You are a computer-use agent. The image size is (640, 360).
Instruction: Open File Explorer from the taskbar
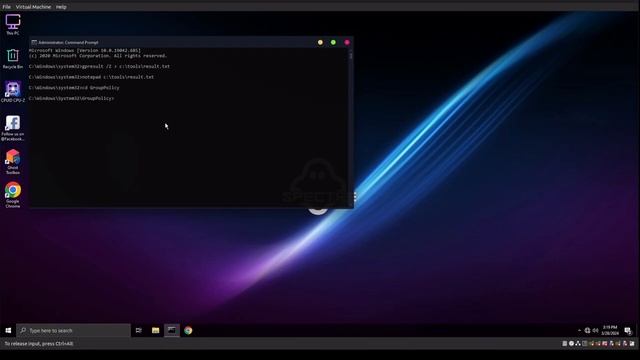pyautogui.click(x=156, y=330)
